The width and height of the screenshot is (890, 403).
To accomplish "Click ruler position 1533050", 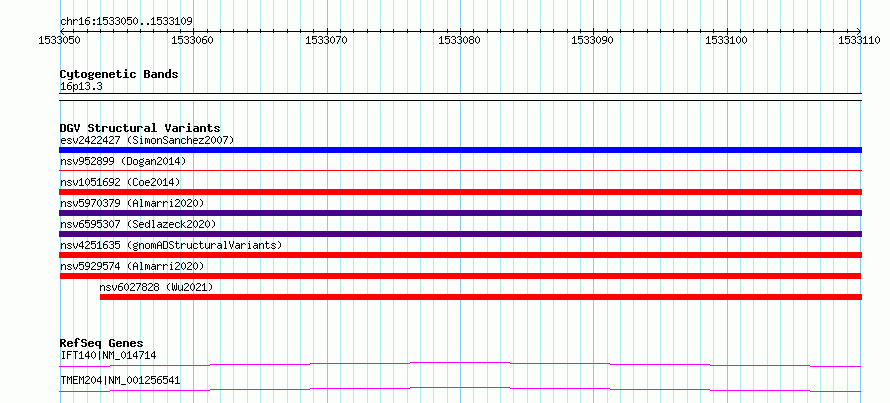I will 60,40.
